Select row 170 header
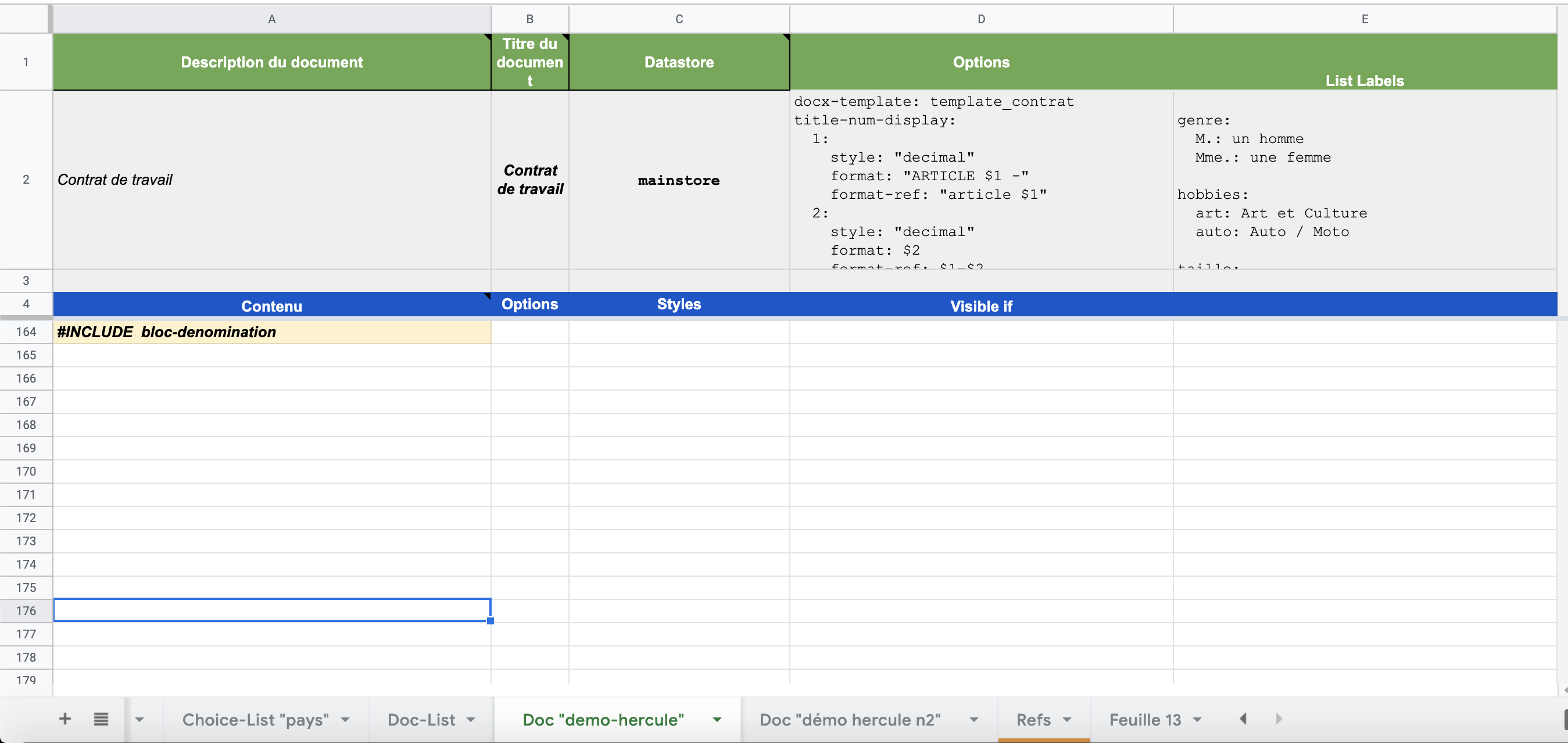 26,471
